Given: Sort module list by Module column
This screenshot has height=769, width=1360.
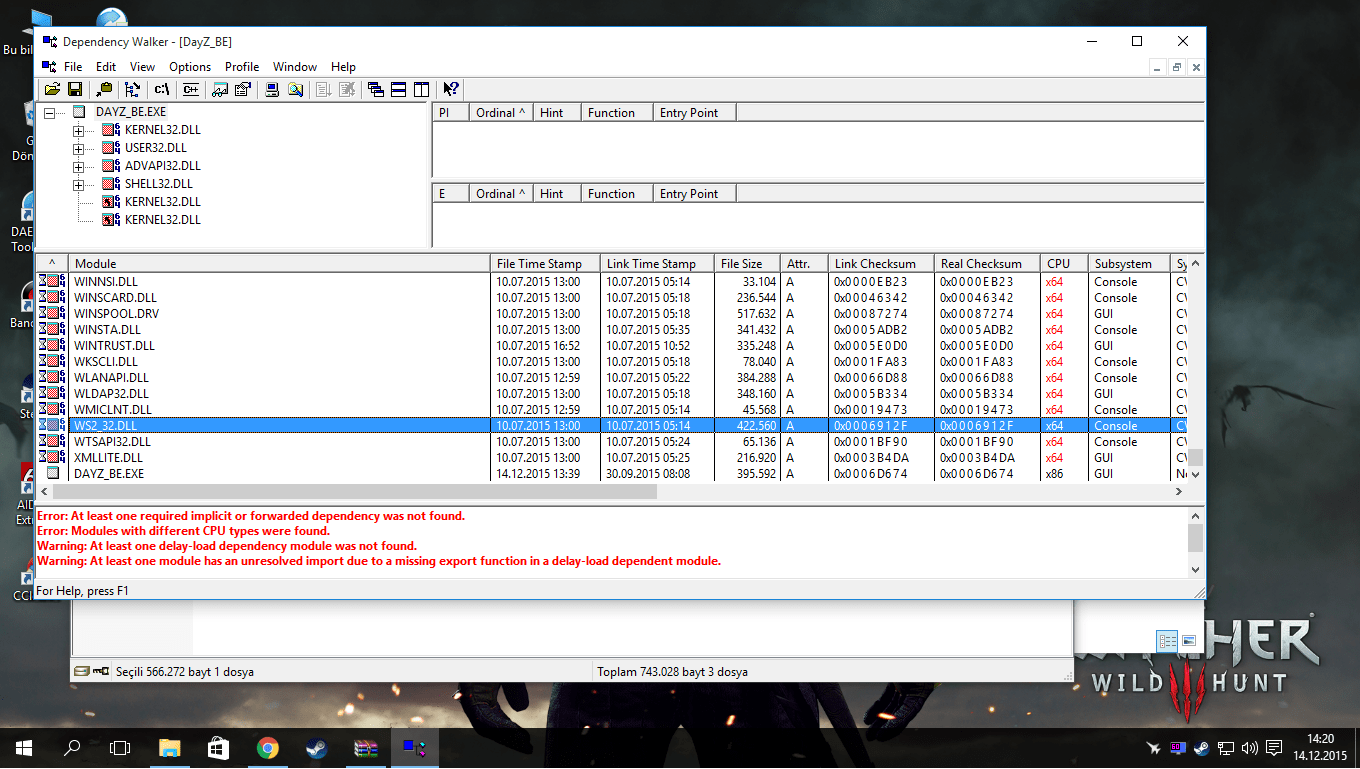Looking at the screenshot, I should pos(280,264).
